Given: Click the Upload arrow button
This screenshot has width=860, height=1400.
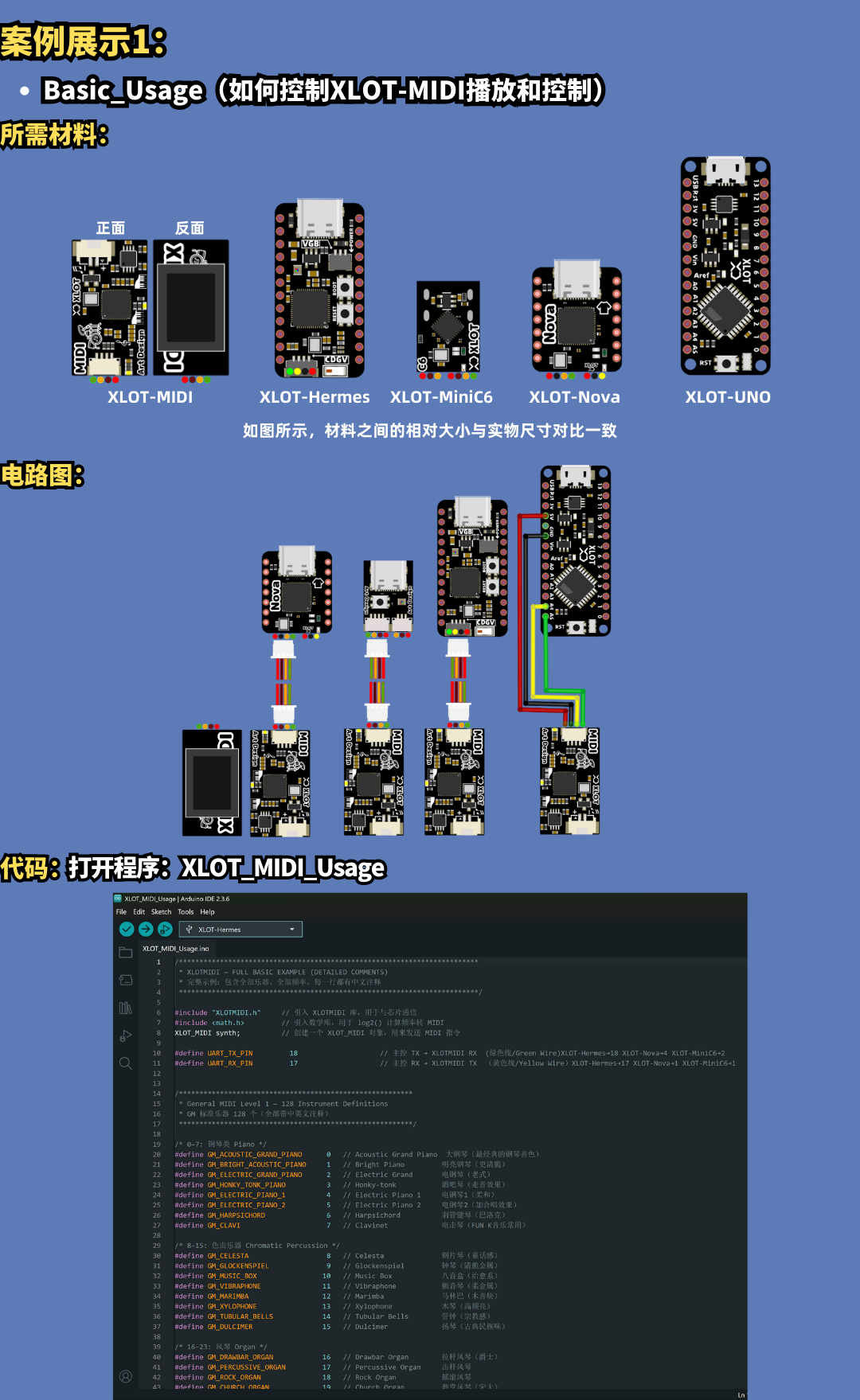Looking at the screenshot, I should (146, 929).
